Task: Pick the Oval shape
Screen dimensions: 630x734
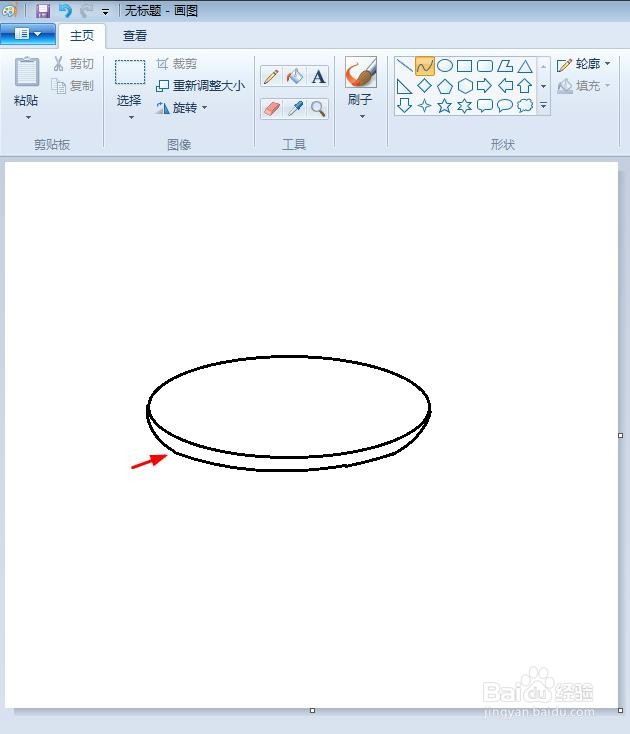Action: click(445, 66)
